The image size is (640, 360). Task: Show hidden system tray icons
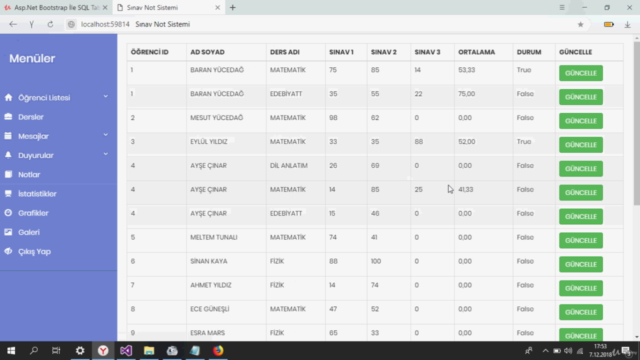(545, 351)
